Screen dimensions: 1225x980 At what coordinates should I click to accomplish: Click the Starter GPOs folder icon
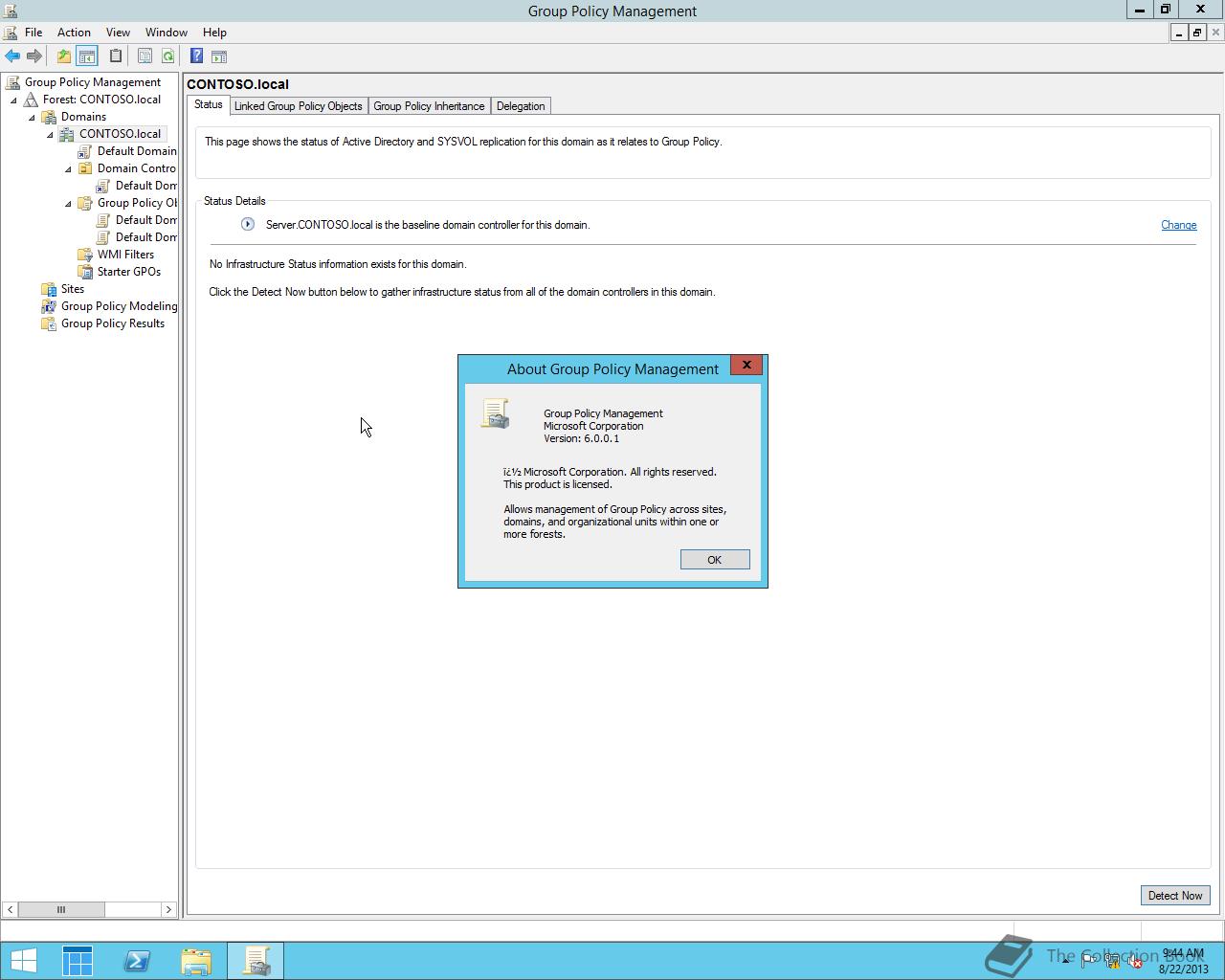tap(86, 272)
